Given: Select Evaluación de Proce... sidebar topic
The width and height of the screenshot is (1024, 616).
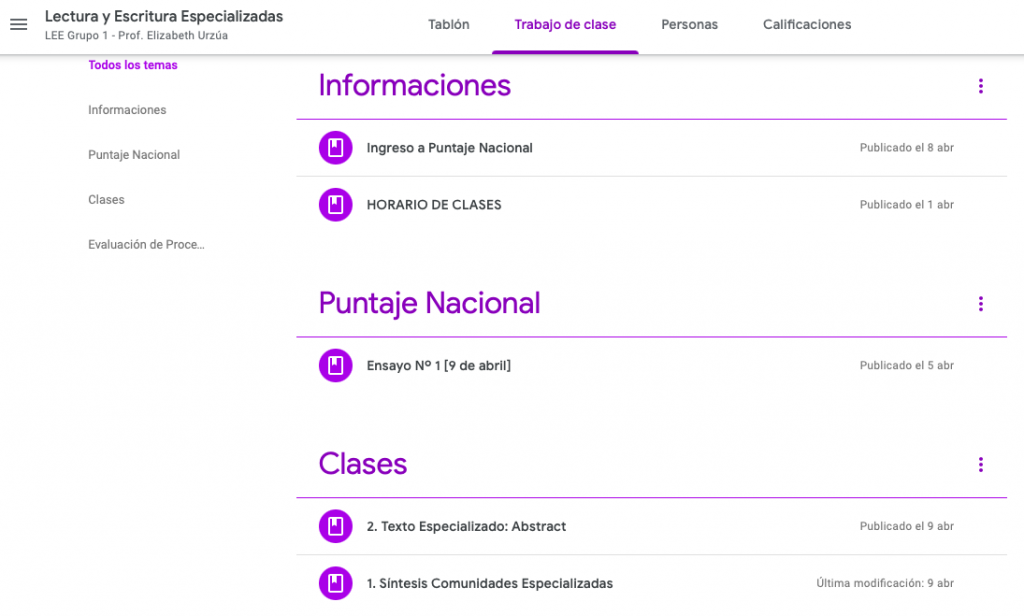Looking at the screenshot, I should (x=146, y=245).
